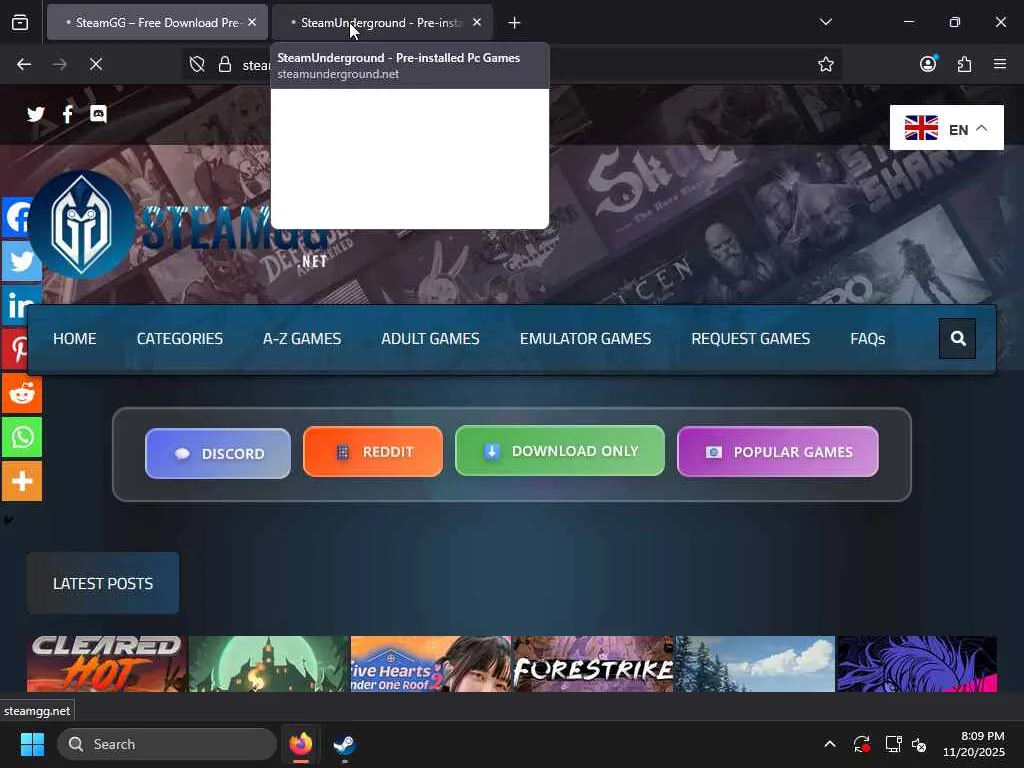Image resolution: width=1024 pixels, height=768 pixels.
Task: Share via LinkedIn sidebar button
Action: coord(22,305)
